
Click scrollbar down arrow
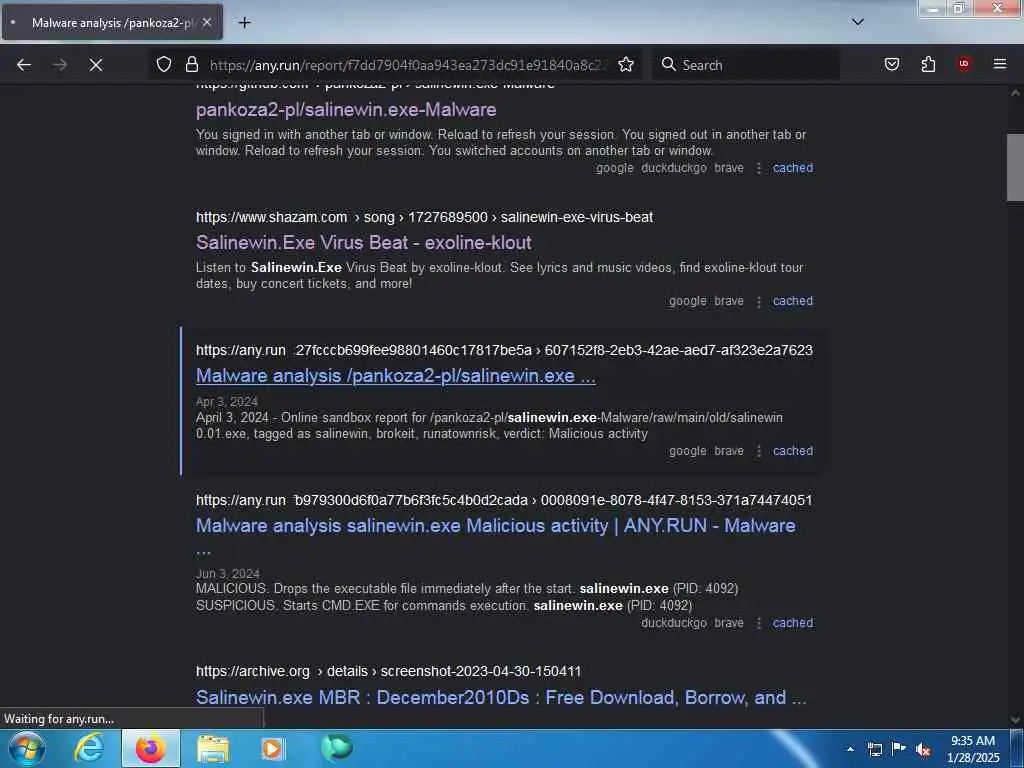(x=1015, y=720)
